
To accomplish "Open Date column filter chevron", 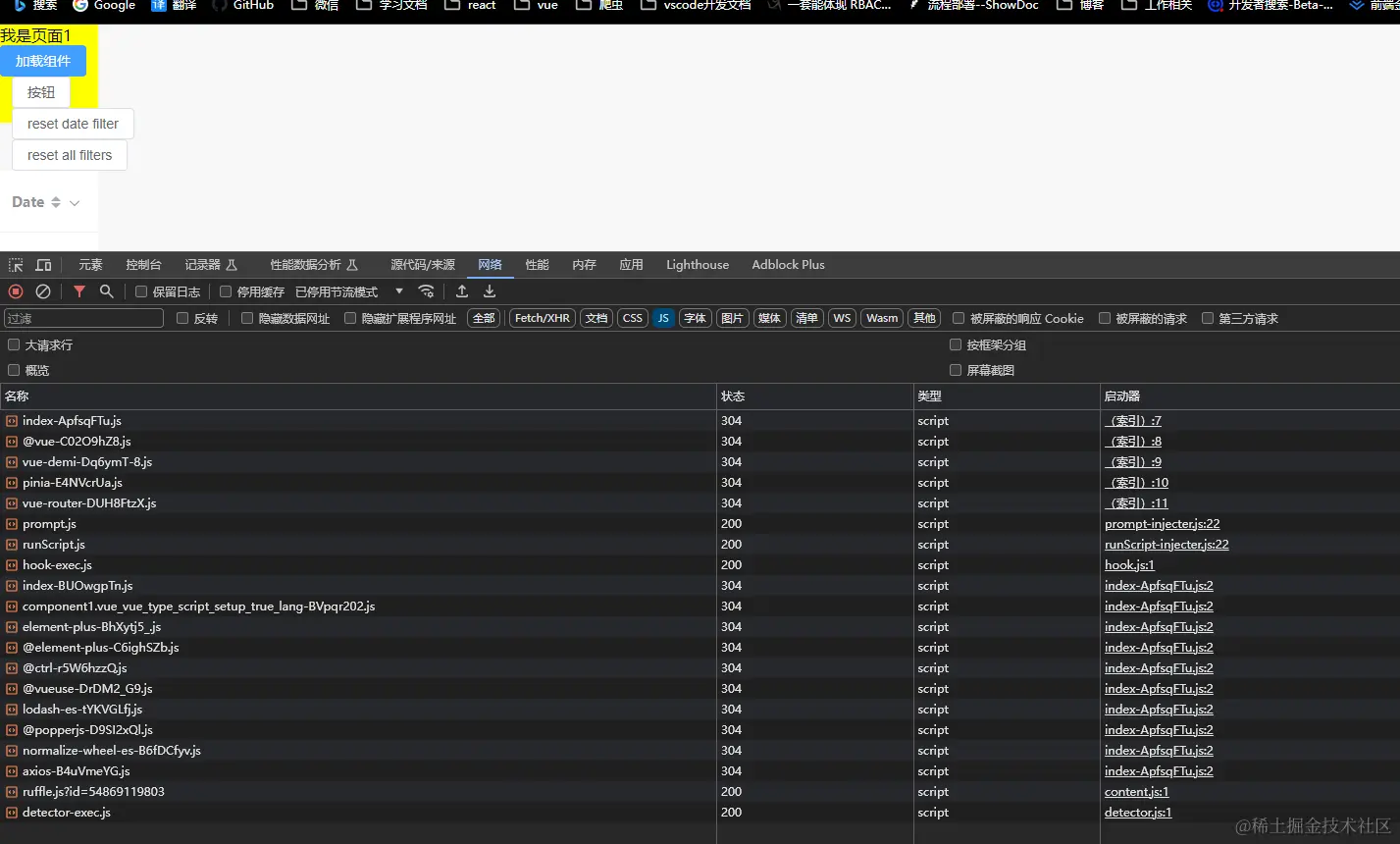I will [75, 203].
